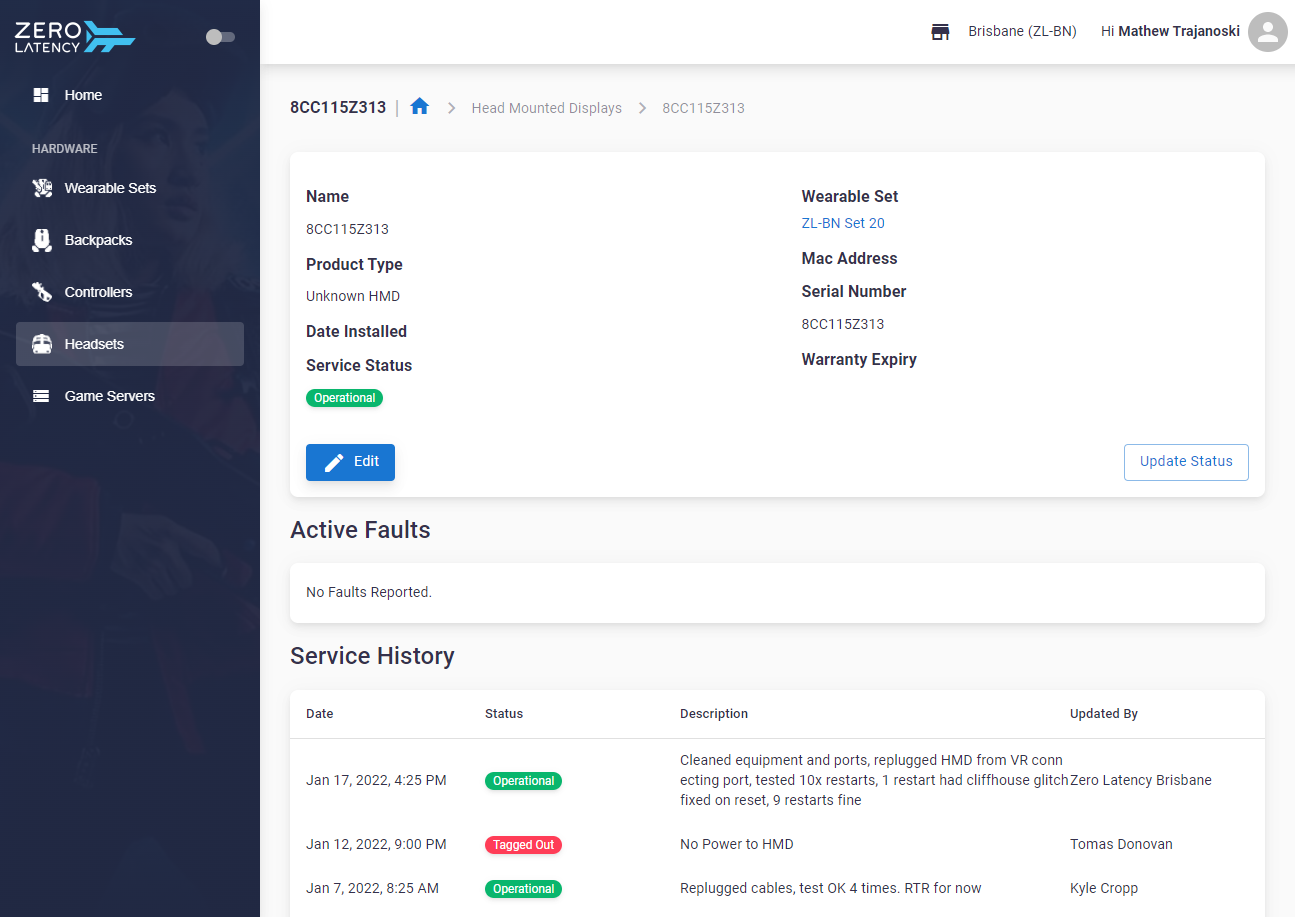1295x917 pixels.
Task: Click the Jan 17, 2022 date cell
Action: (x=376, y=780)
